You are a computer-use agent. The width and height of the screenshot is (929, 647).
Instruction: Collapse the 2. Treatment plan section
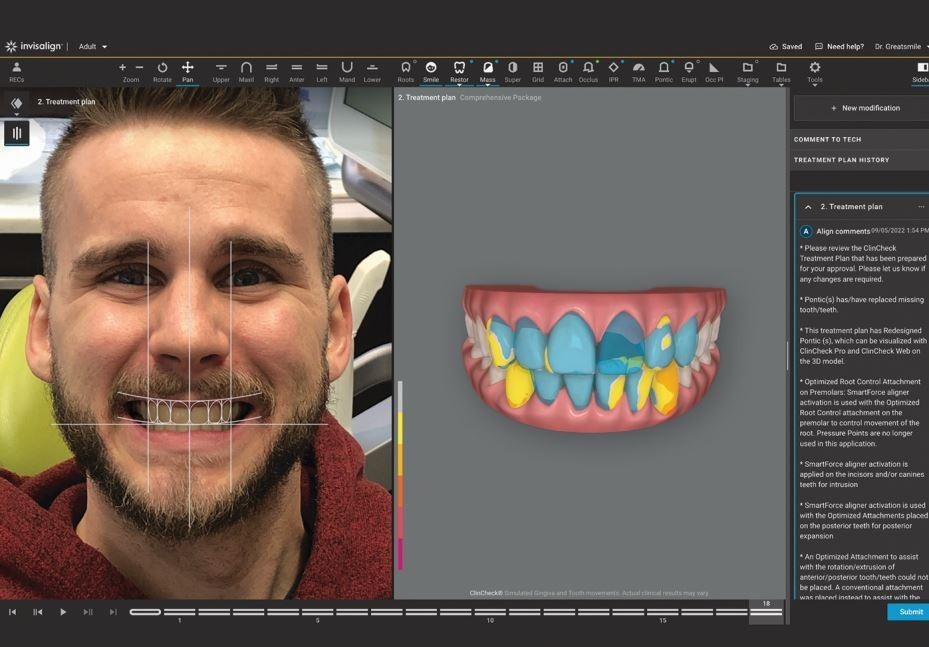[x=808, y=207]
